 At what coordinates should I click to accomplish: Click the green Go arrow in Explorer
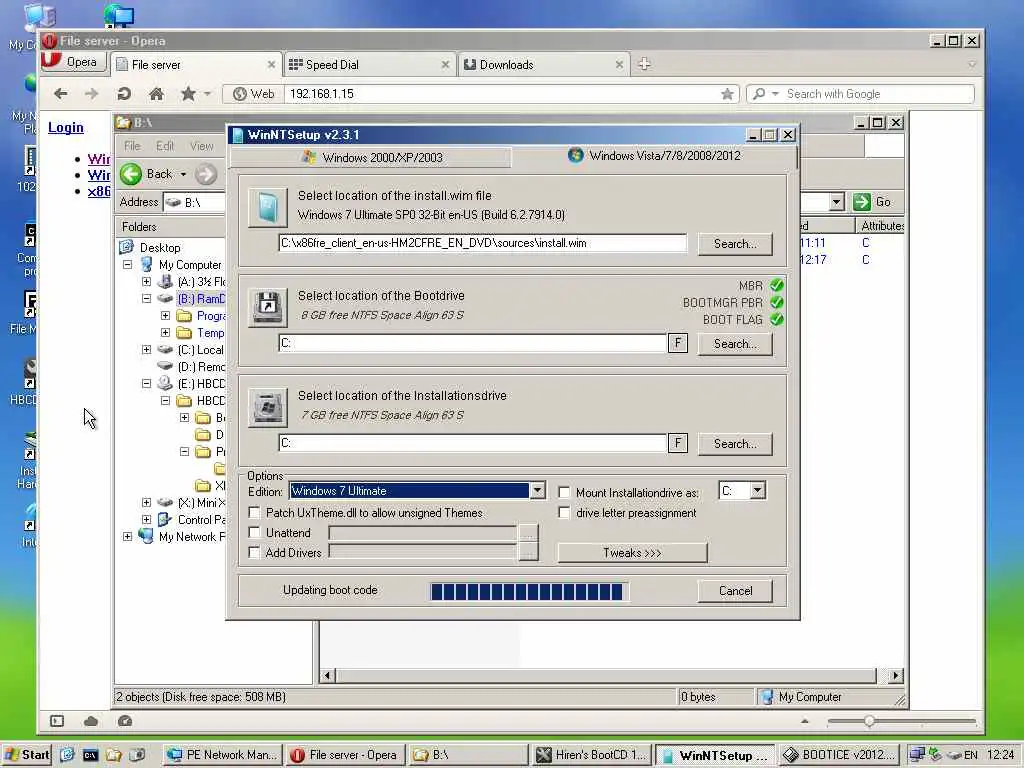[862, 202]
